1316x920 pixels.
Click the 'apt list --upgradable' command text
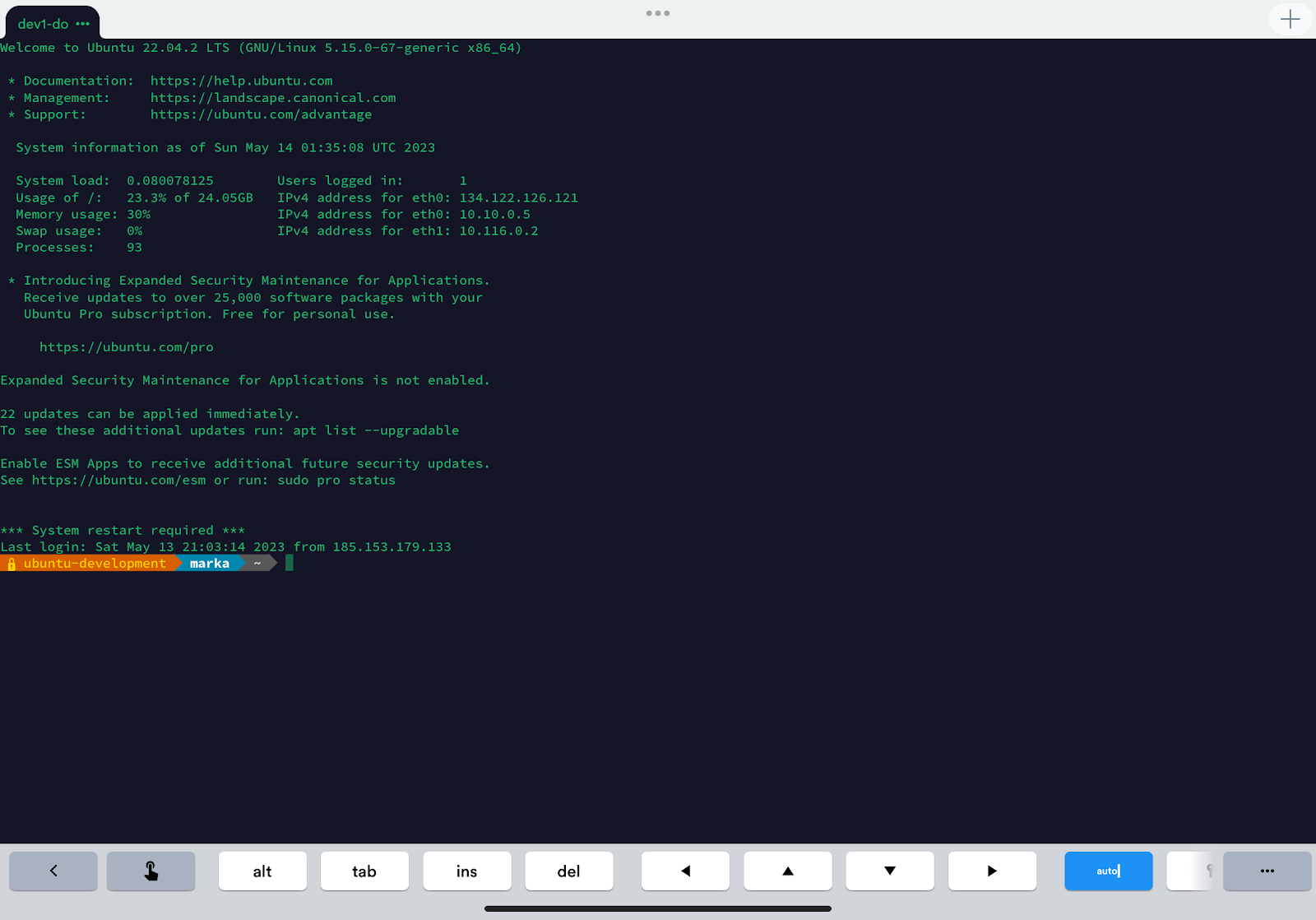376,430
